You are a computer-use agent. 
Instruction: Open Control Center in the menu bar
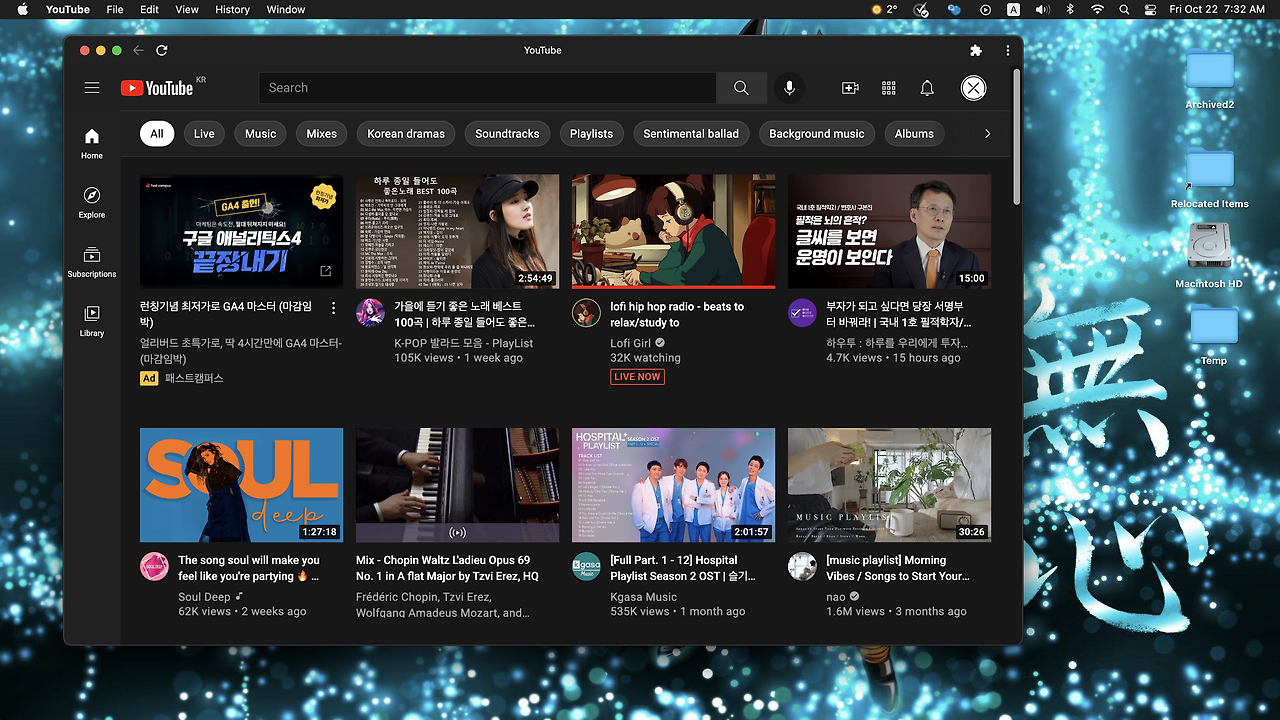(1152, 9)
